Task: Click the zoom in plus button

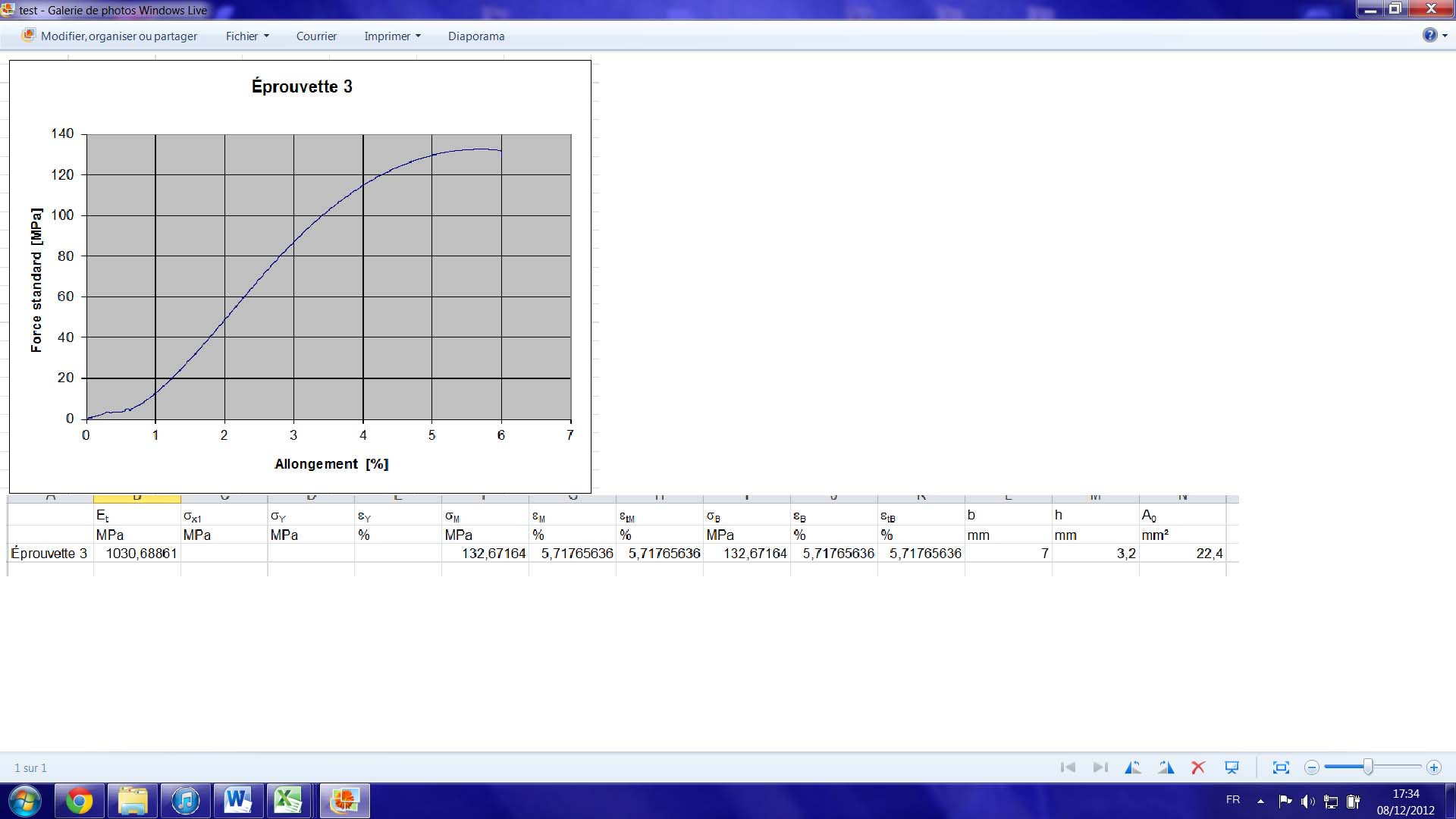Action: pyautogui.click(x=1433, y=767)
